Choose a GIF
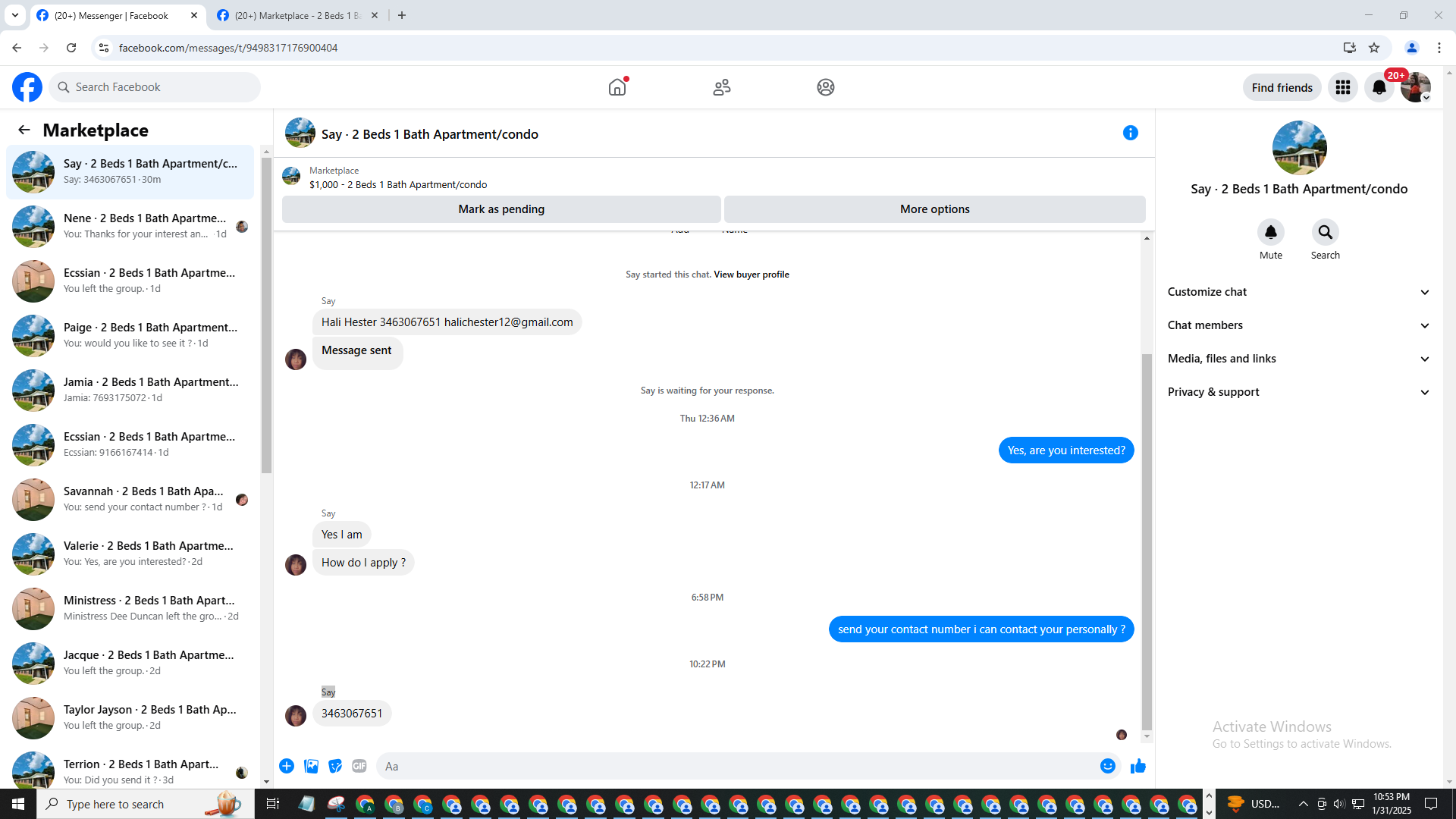 click(359, 766)
